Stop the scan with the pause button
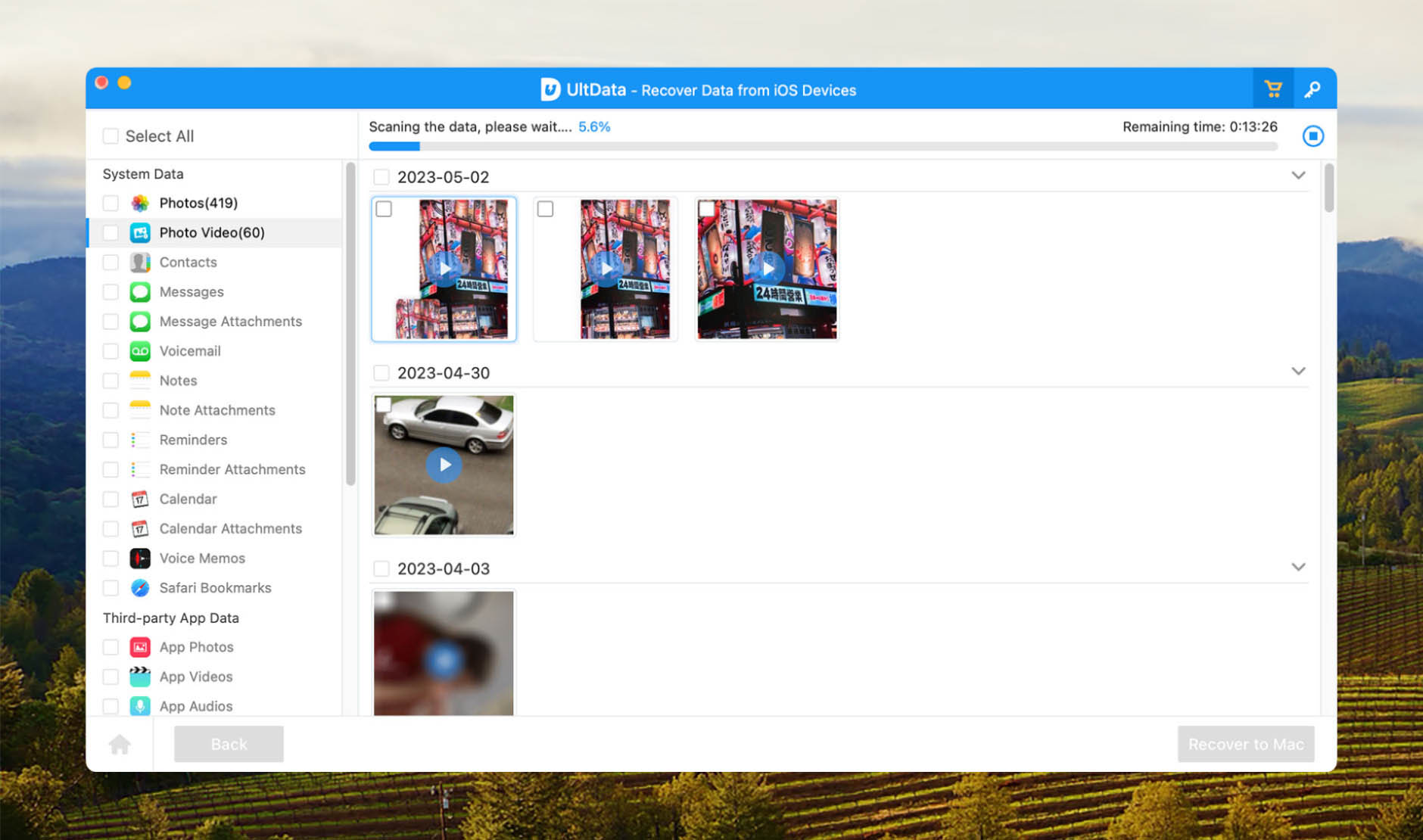Image resolution: width=1423 pixels, height=840 pixels. pyautogui.click(x=1314, y=135)
